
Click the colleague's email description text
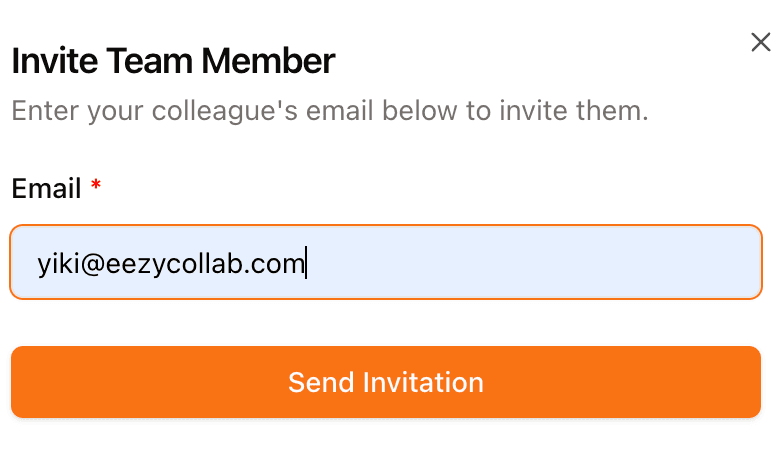click(x=330, y=110)
